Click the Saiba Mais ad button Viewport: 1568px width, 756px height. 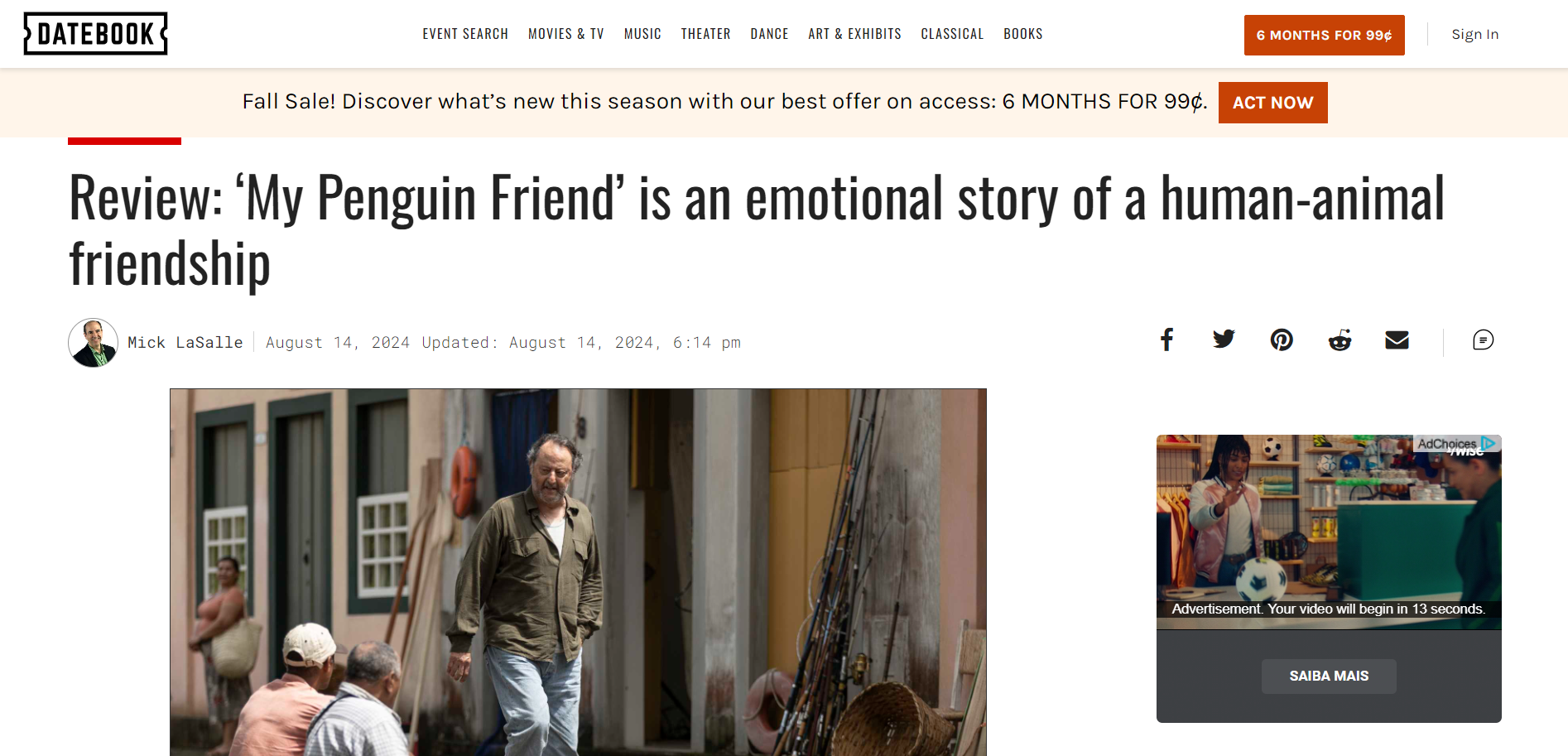(x=1329, y=677)
